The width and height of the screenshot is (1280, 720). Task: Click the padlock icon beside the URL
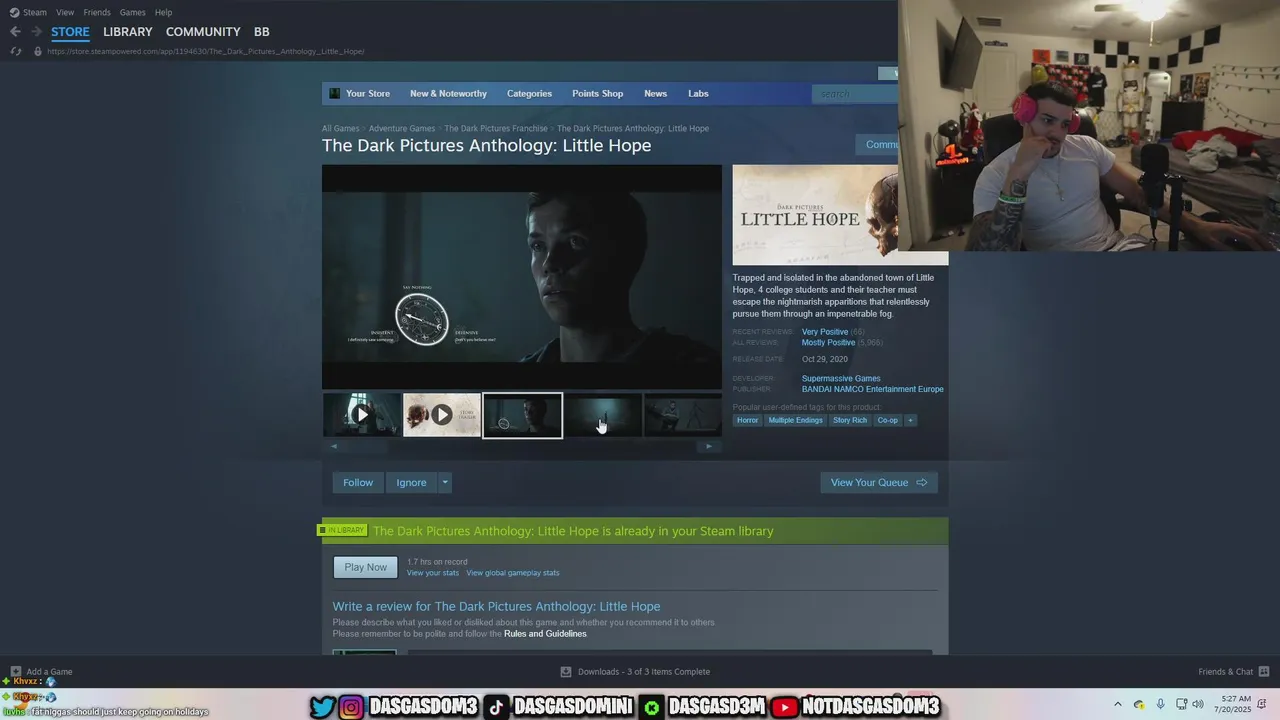coord(38,51)
